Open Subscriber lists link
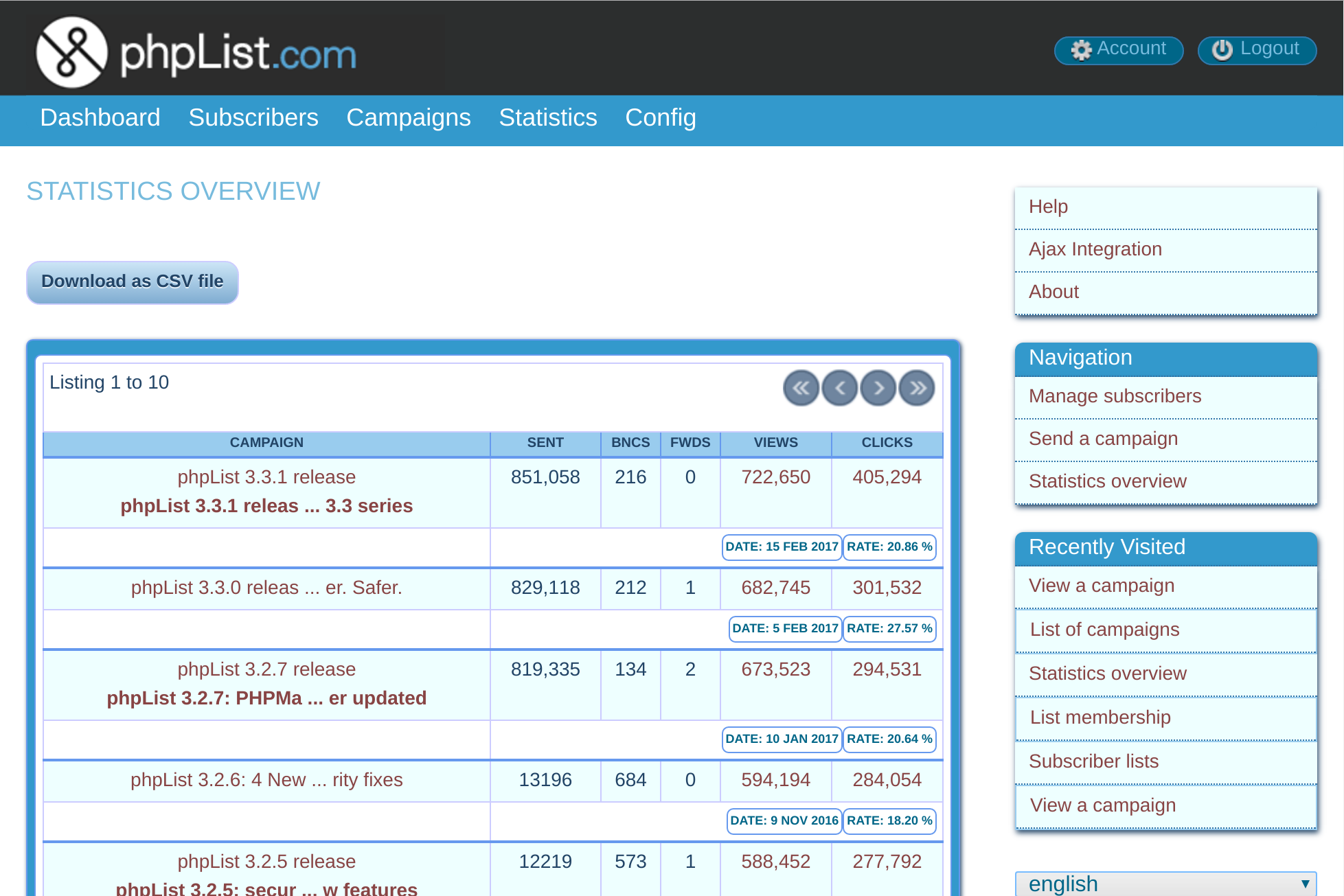This screenshot has height=896, width=1344. [1165, 761]
